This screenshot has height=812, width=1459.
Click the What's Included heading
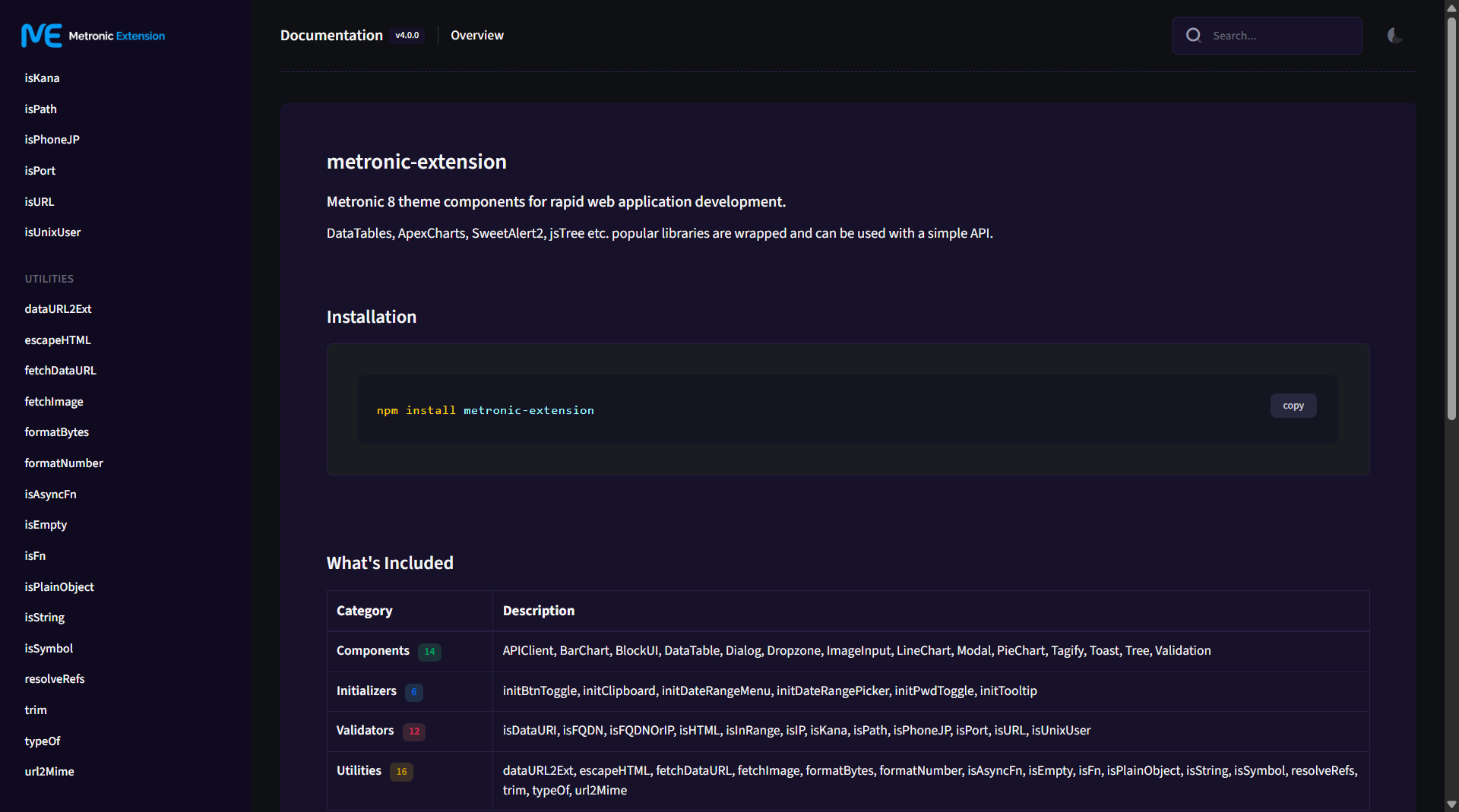(x=390, y=563)
